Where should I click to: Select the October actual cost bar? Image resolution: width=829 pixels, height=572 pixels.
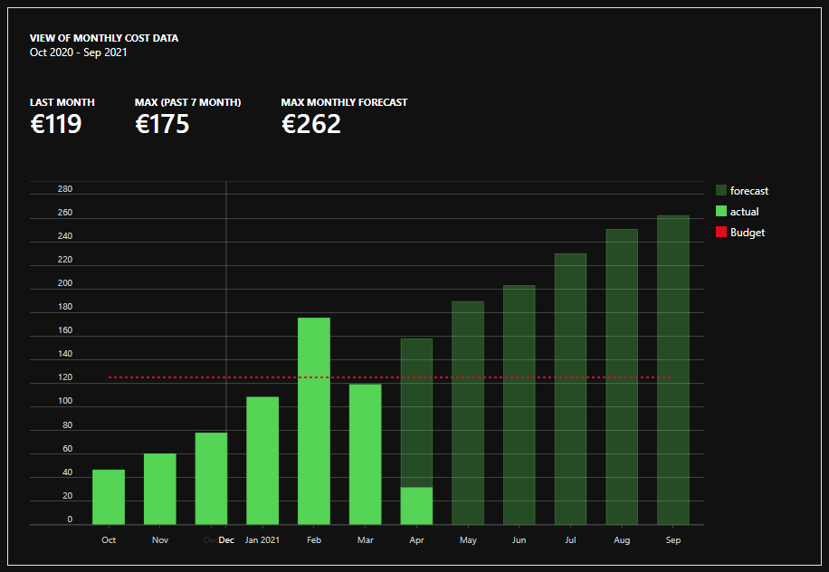(109, 497)
